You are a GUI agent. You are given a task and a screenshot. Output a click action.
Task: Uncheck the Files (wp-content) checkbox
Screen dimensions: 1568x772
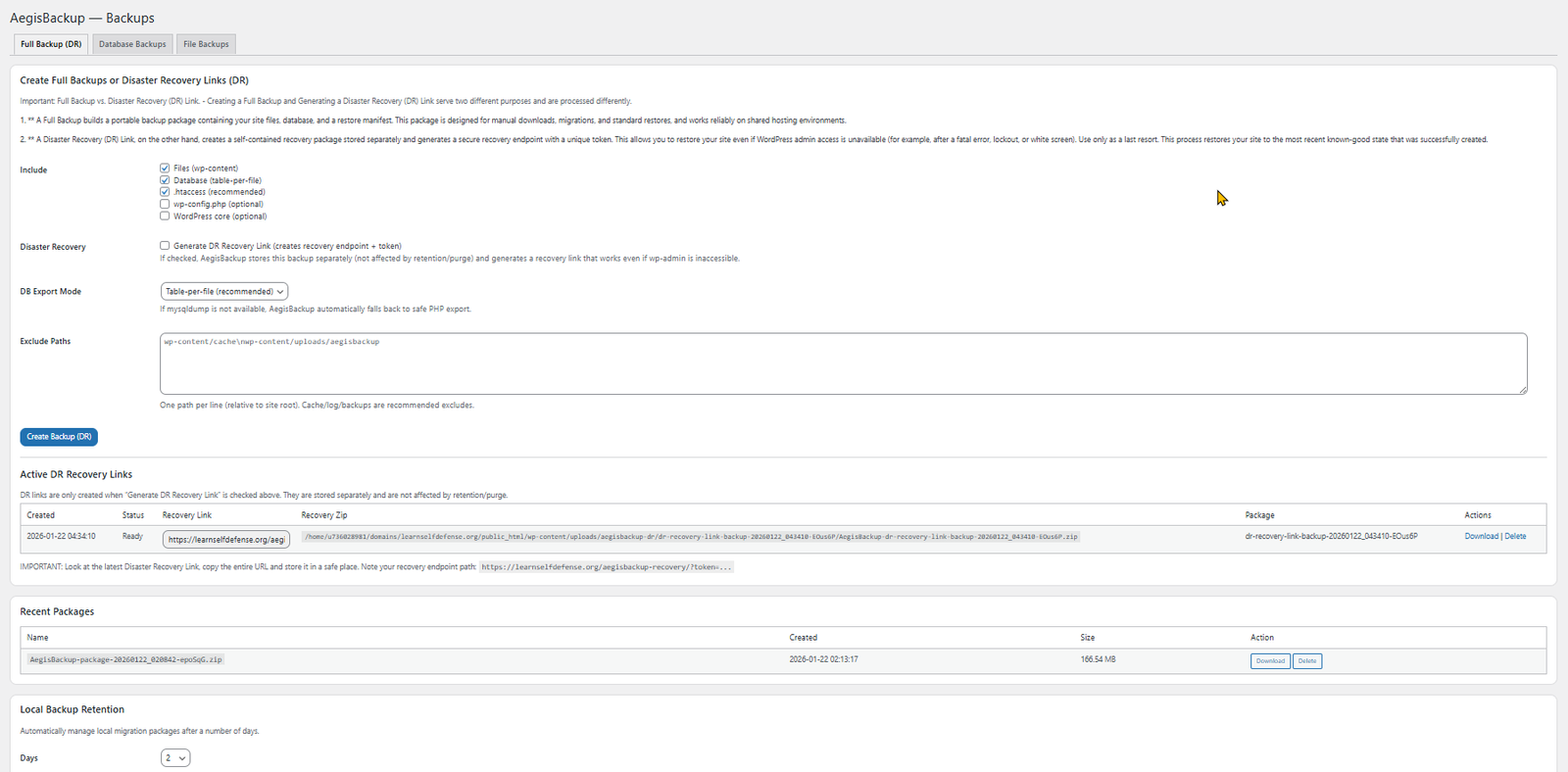pyautogui.click(x=165, y=169)
